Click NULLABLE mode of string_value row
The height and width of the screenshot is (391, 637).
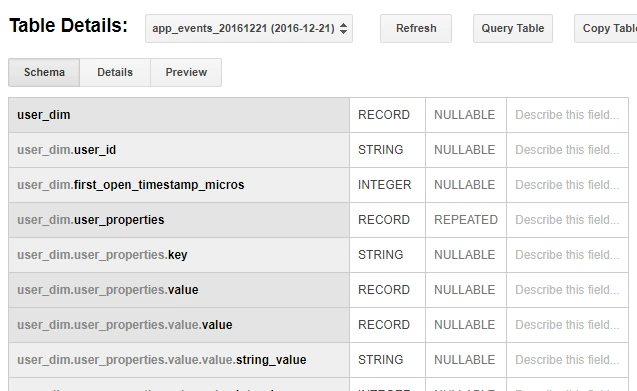(465, 360)
